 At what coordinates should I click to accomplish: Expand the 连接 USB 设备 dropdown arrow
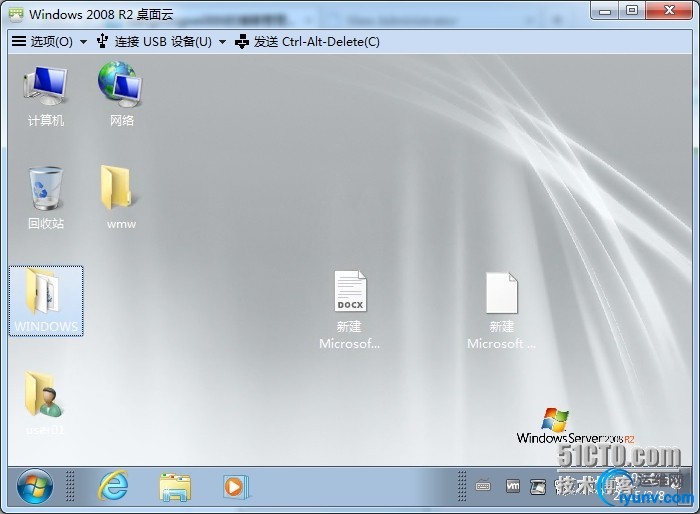pyautogui.click(x=222, y=42)
